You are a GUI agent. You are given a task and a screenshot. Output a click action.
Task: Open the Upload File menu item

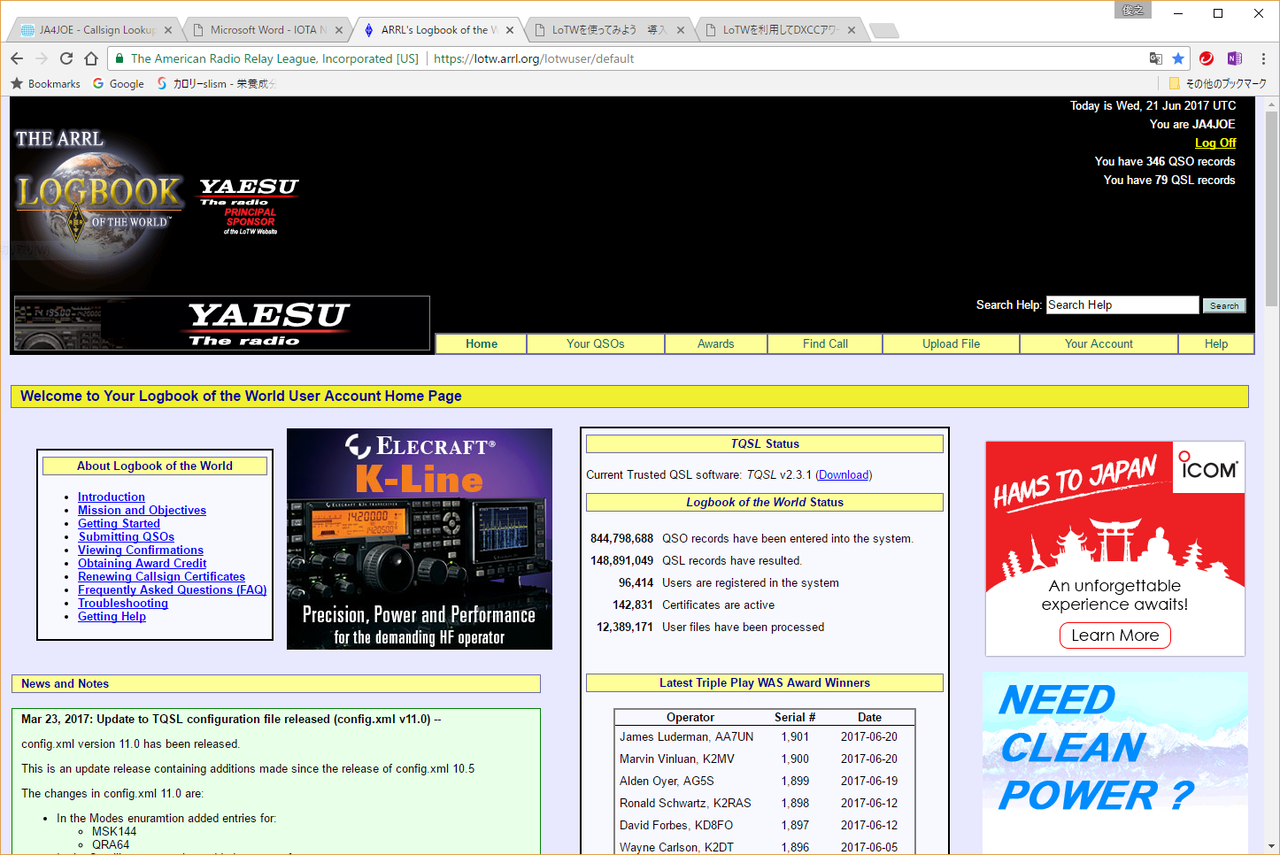coord(951,344)
